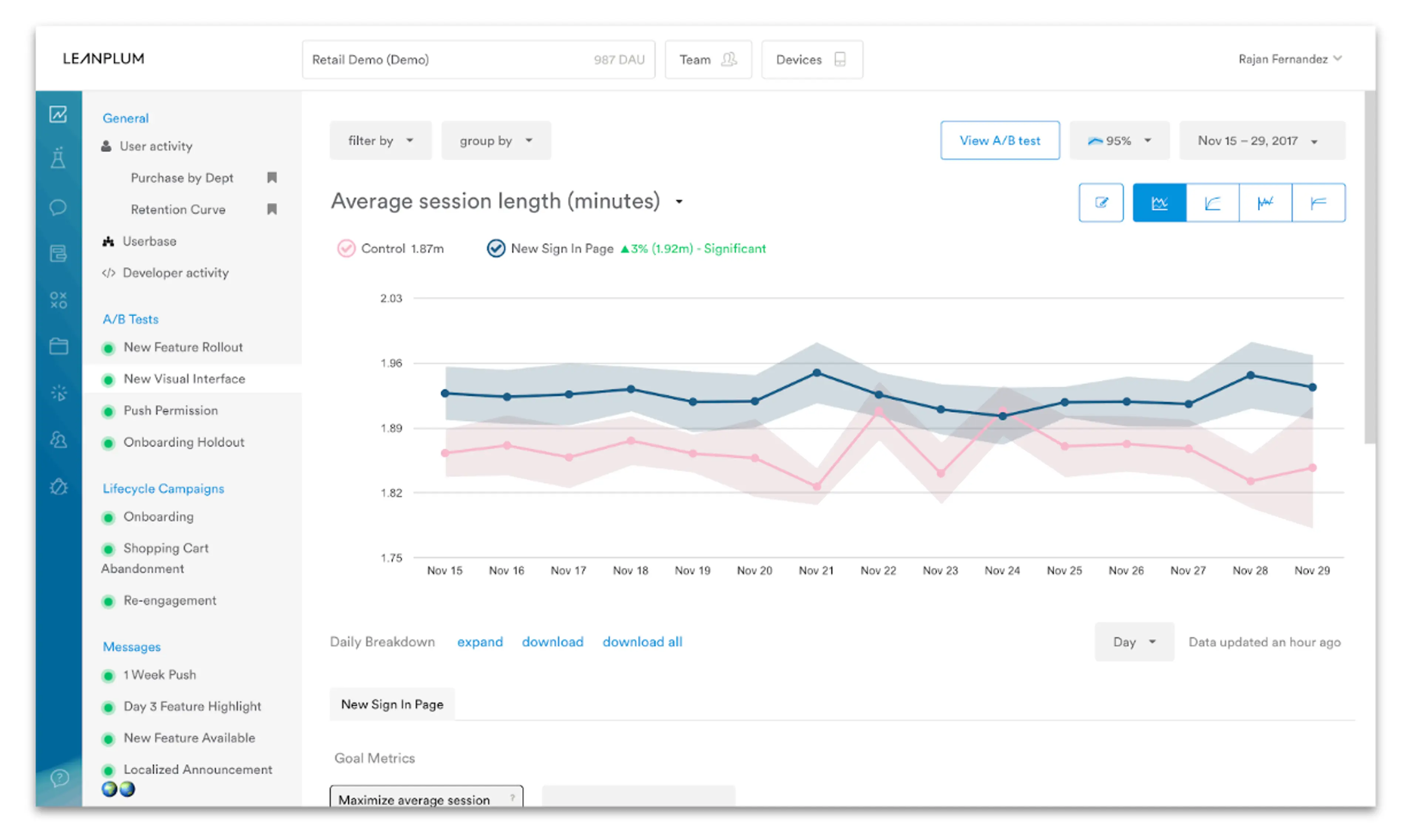1420x840 pixels.
Task: Open the help question mark icon
Action: [x=60, y=778]
